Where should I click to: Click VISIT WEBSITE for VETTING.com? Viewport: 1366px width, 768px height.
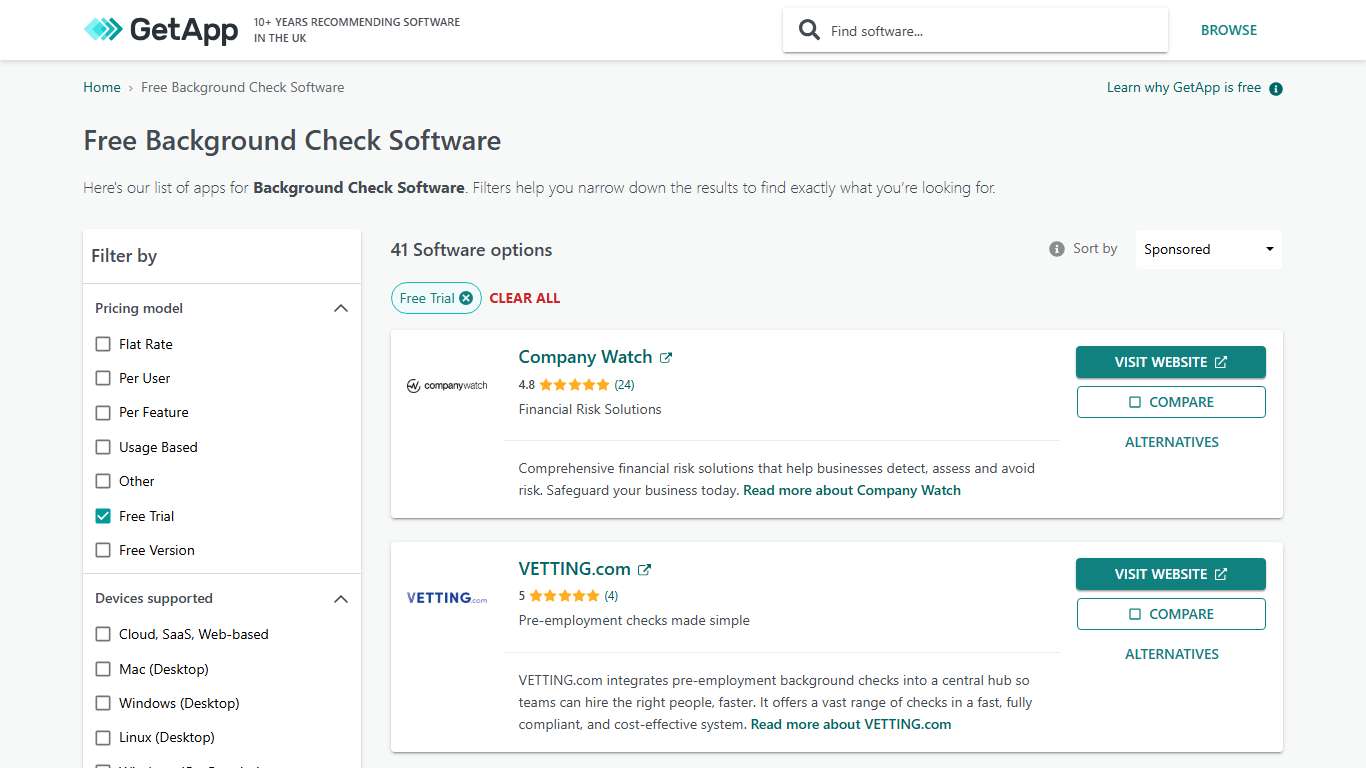coord(1170,574)
